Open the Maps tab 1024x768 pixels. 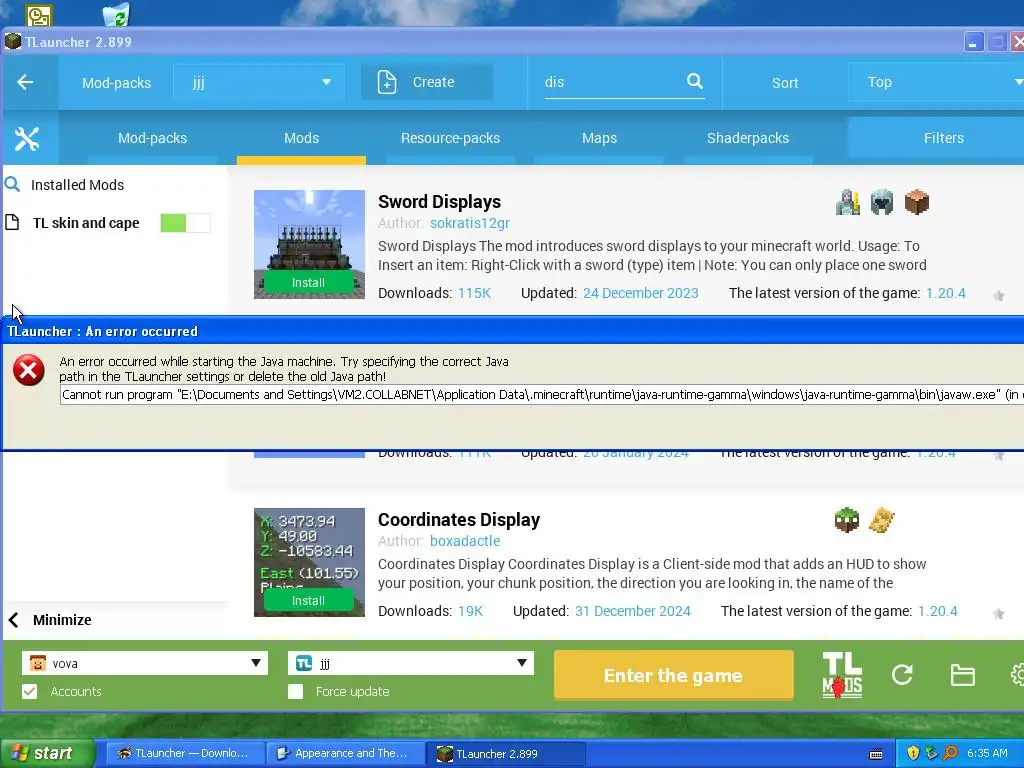tap(599, 138)
